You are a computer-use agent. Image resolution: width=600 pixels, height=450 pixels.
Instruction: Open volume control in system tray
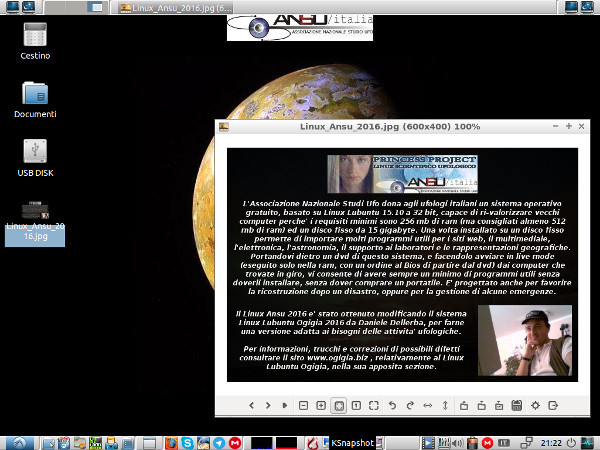(458, 443)
